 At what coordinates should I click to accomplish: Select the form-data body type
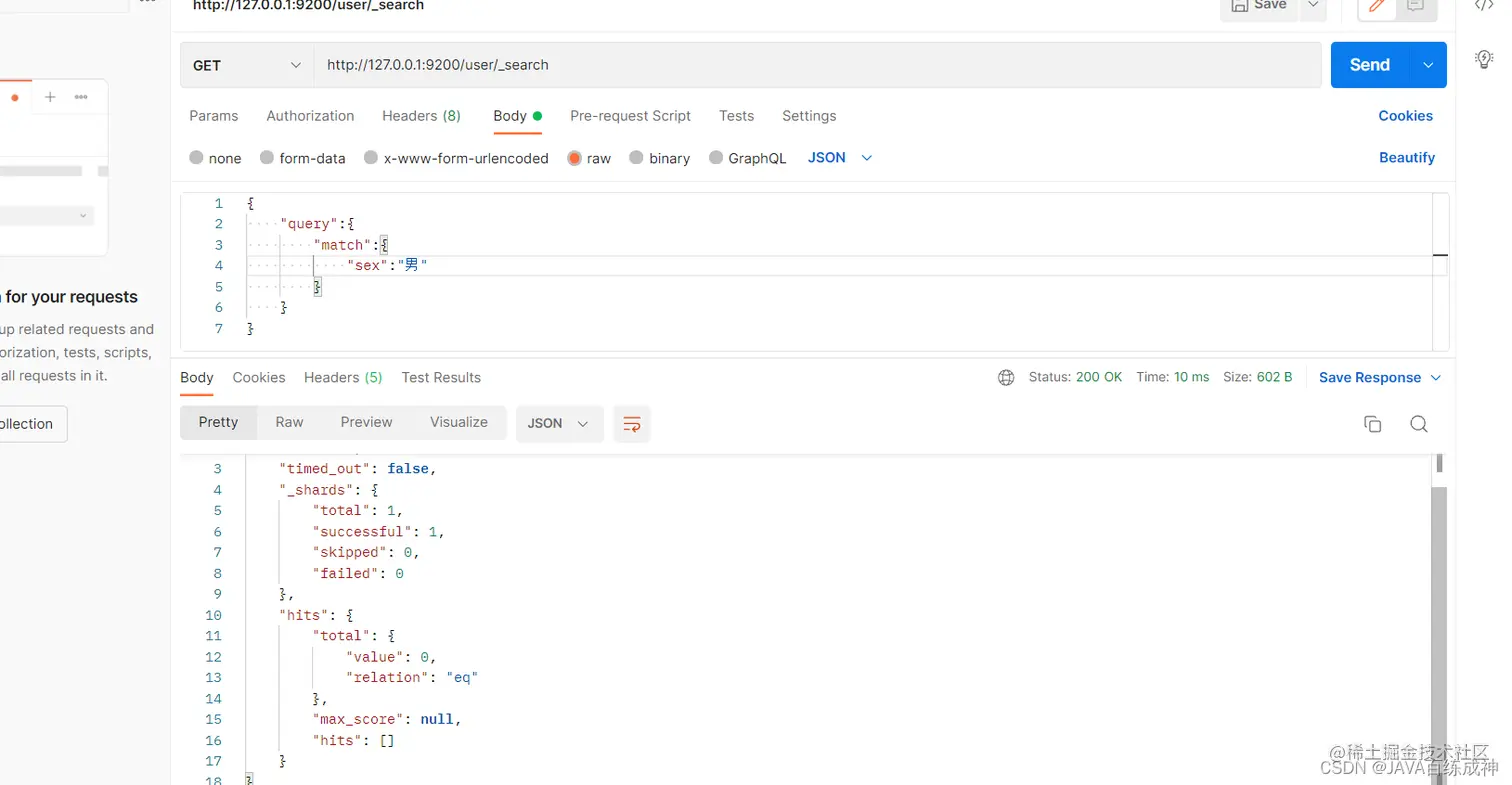[x=302, y=158]
